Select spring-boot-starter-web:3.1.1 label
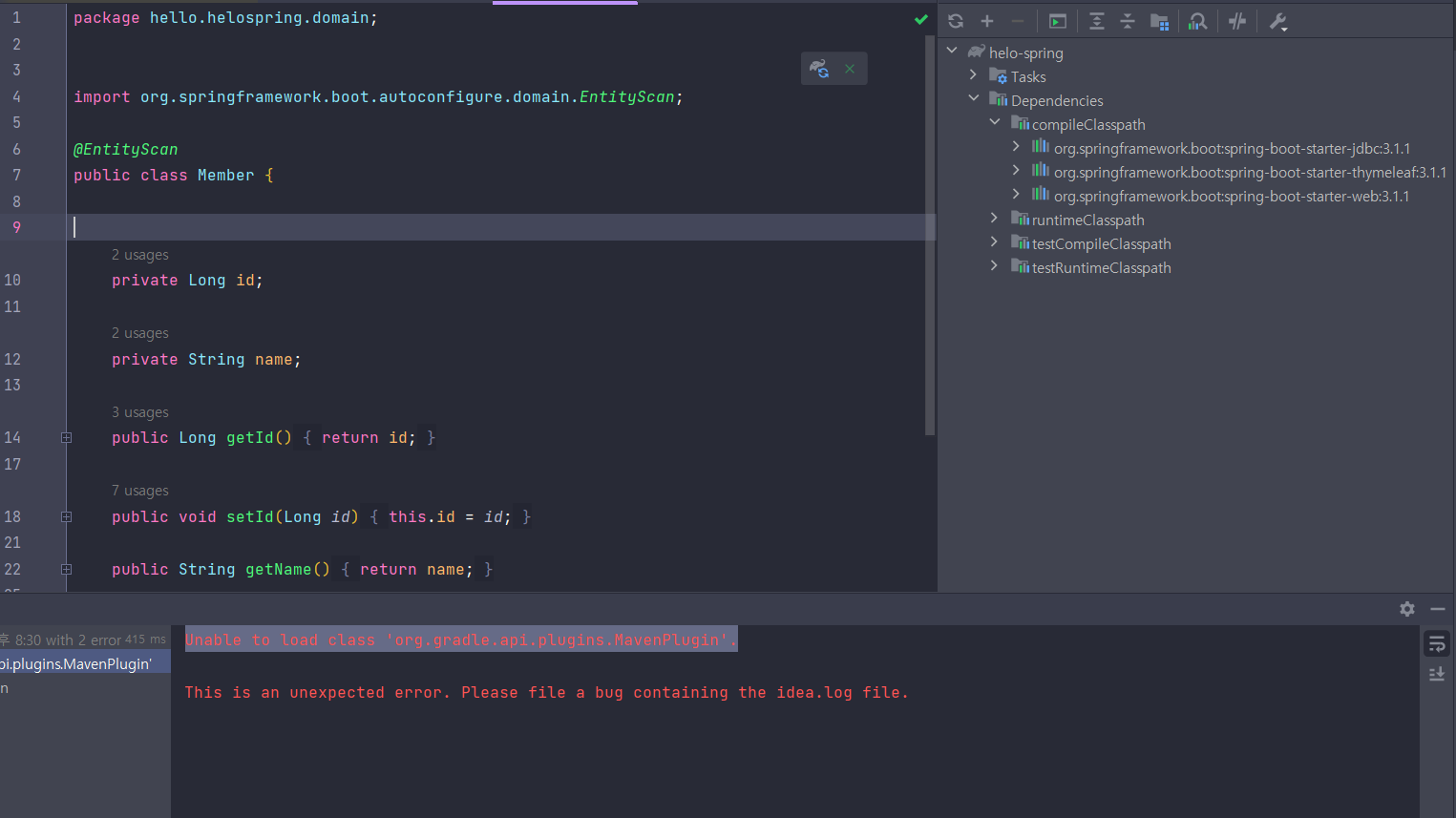 pyautogui.click(x=1232, y=196)
